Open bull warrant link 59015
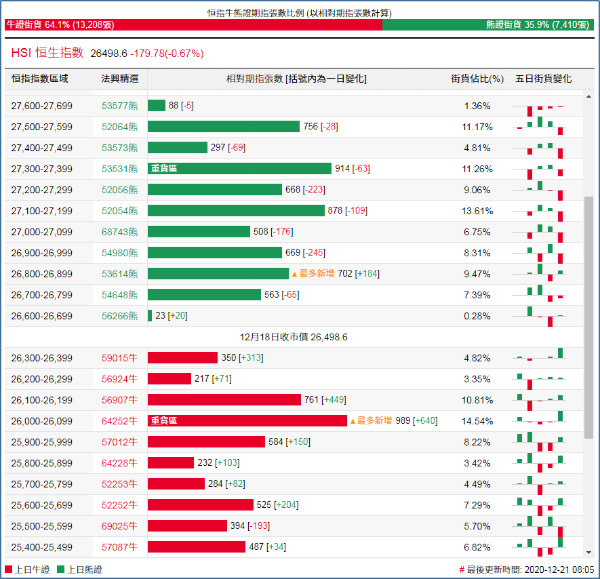Viewport: 600px width, 579px height. click(x=119, y=358)
